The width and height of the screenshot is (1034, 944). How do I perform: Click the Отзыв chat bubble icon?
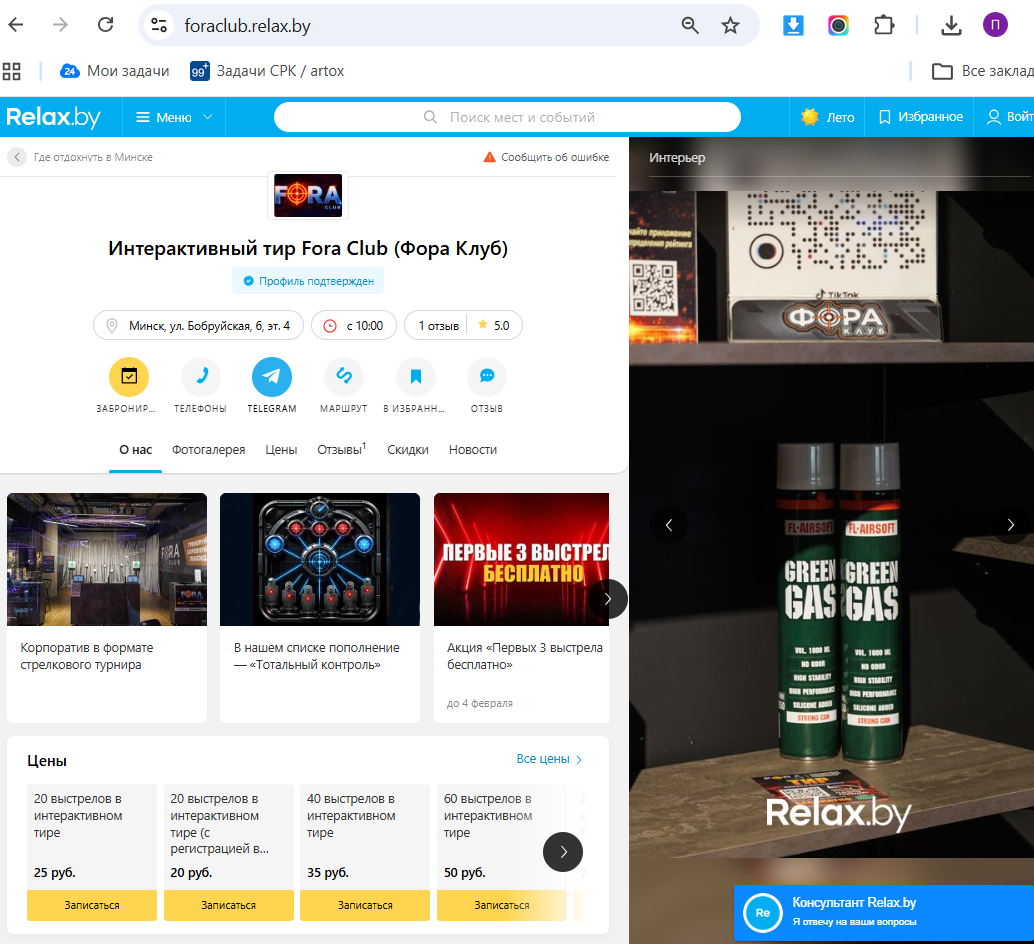click(x=487, y=376)
